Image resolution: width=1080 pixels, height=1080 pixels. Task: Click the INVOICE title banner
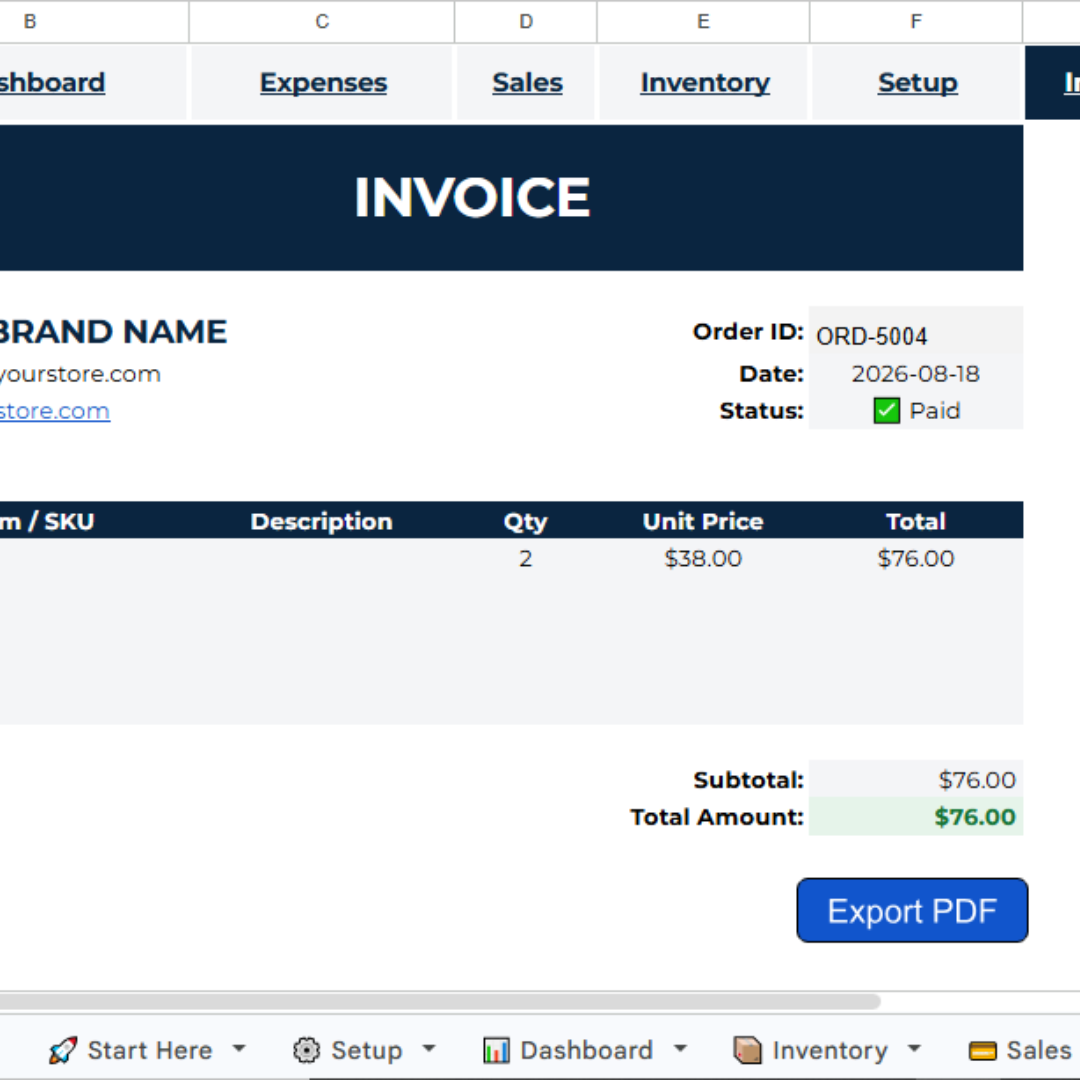pos(511,198)
